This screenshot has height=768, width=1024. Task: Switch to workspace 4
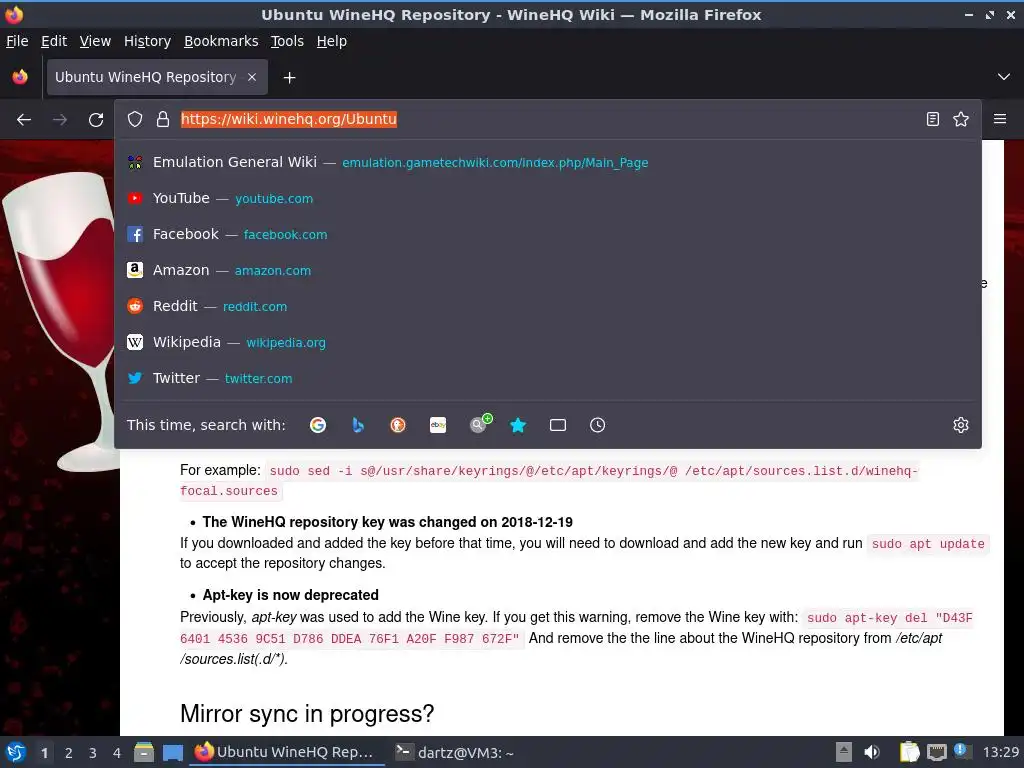tap(117, 753)
